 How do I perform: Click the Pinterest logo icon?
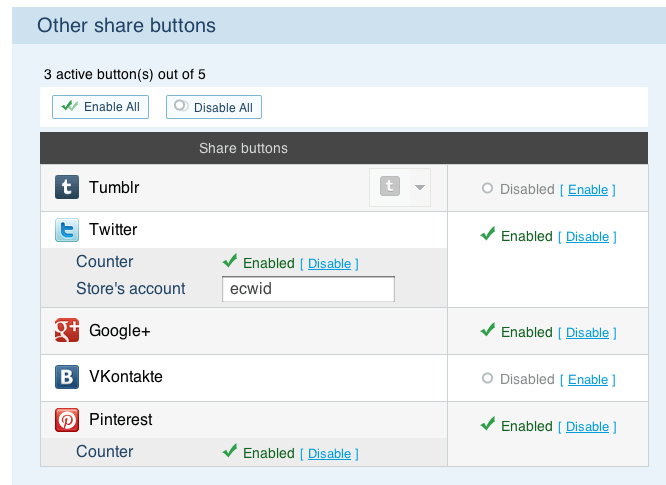tap(67, 420)
